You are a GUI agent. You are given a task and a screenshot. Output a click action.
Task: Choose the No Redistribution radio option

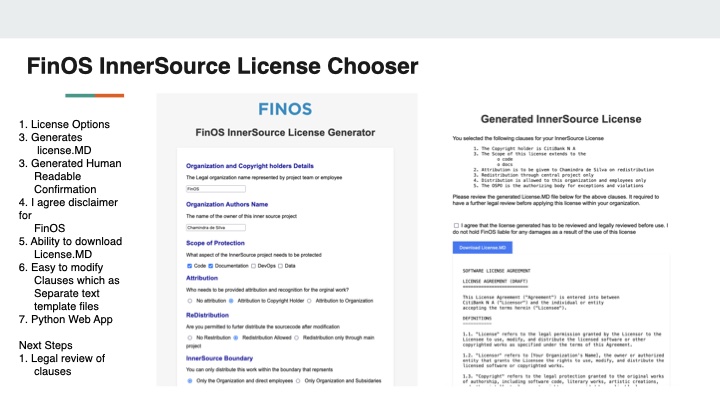(x=190, y=338)
